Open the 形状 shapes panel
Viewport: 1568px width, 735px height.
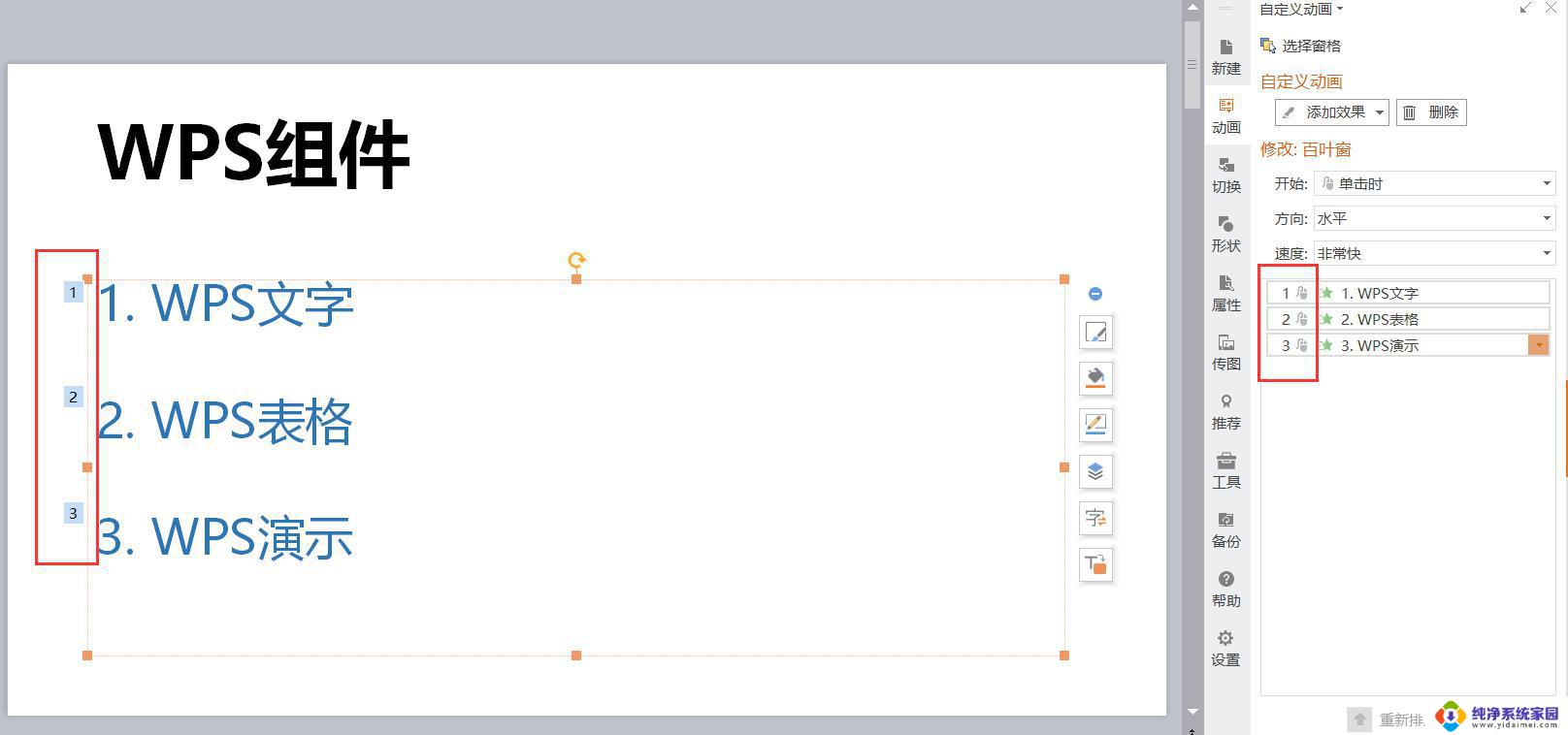[x=1225, y=234]
